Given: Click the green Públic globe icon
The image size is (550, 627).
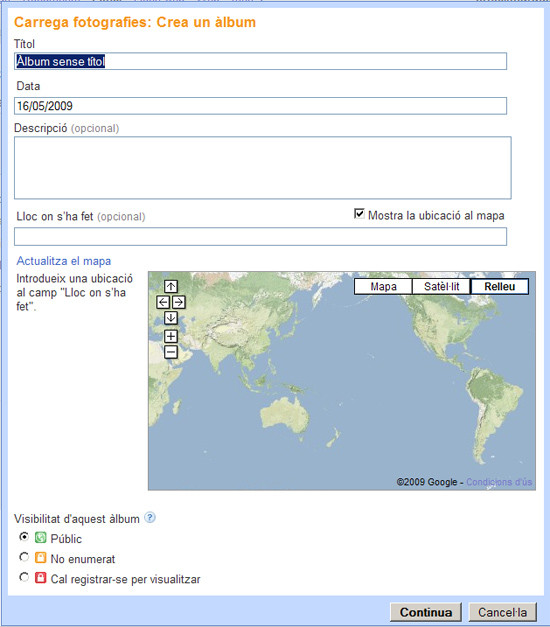Looking at the screenshot, I should coord(40,537).
